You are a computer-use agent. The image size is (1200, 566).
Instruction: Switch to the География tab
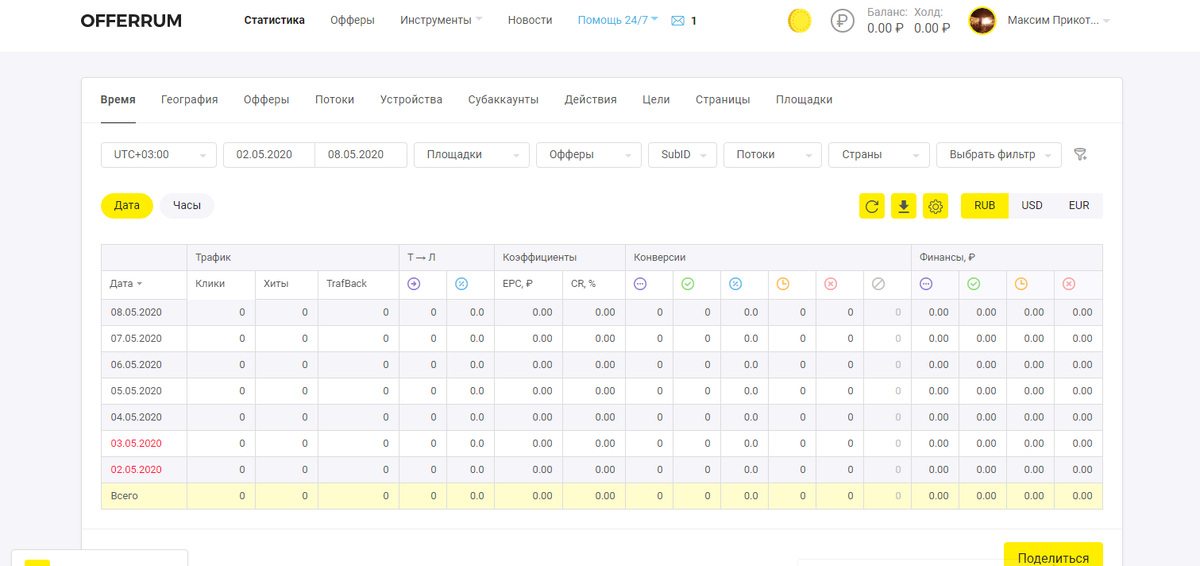(189, 100)
